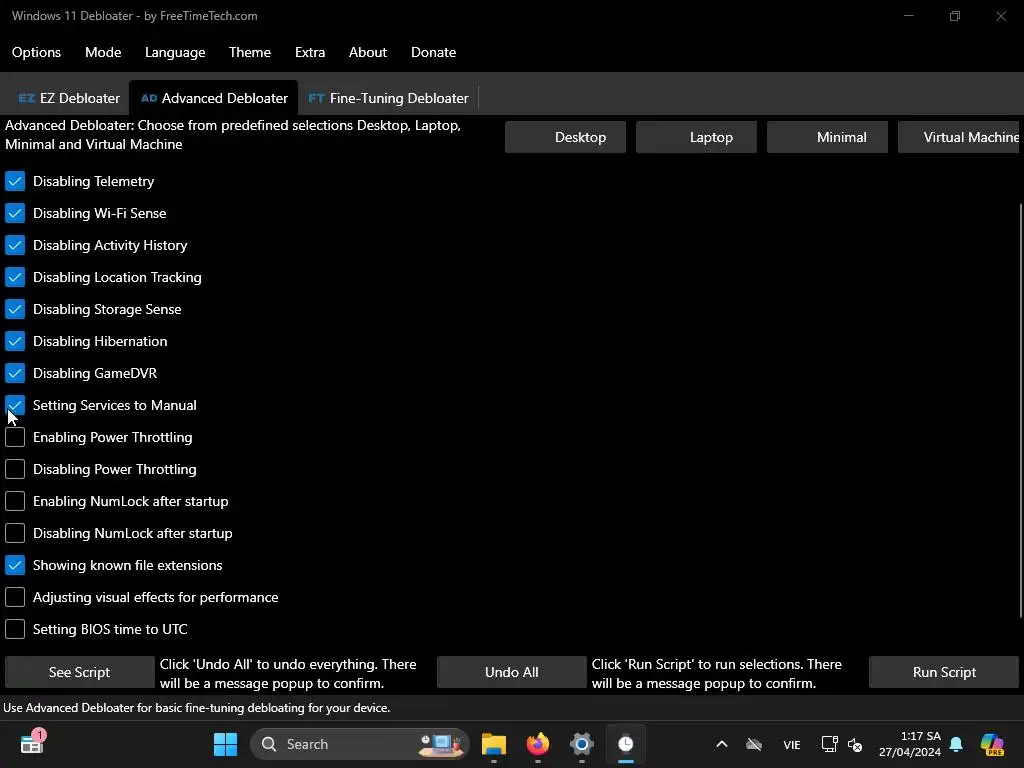Click the Run Script button
This screenshot has width=1024, height=768.
[x=944, y=672]
